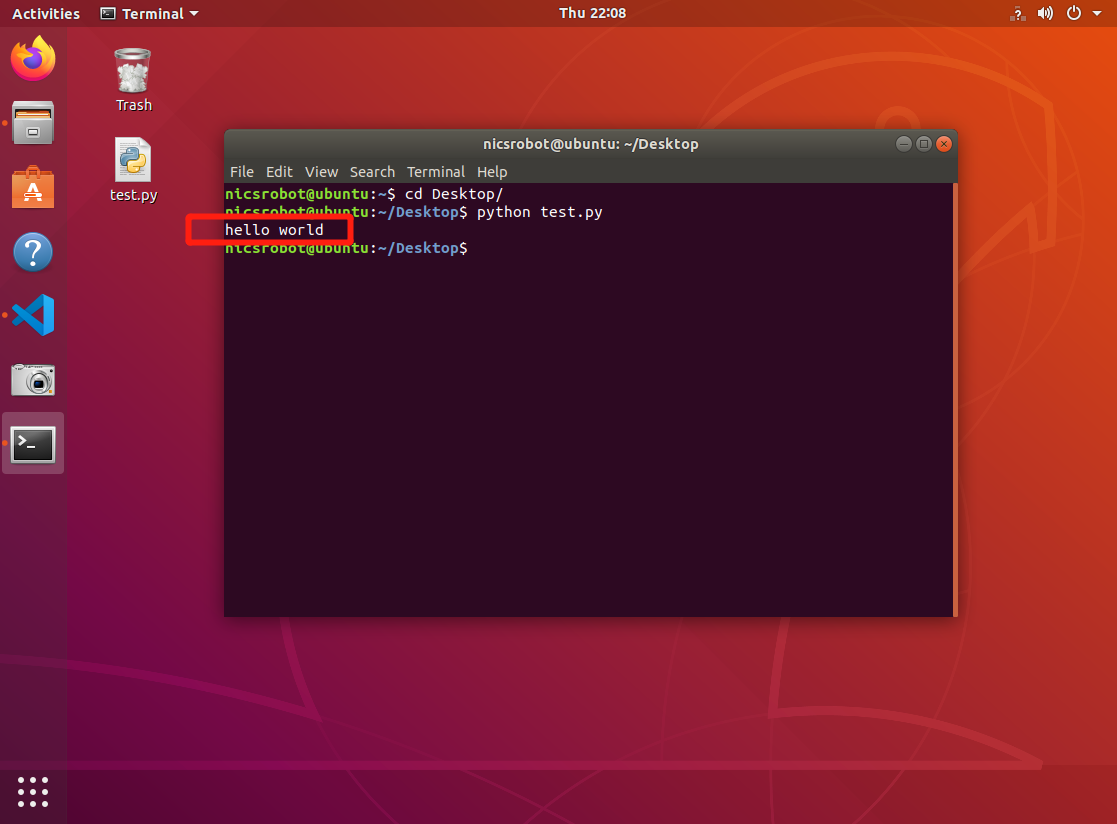The height and width of the screenshot is (824, 1117).
Task: Click the 'python test.py' command text
Action: coord(539,212)
